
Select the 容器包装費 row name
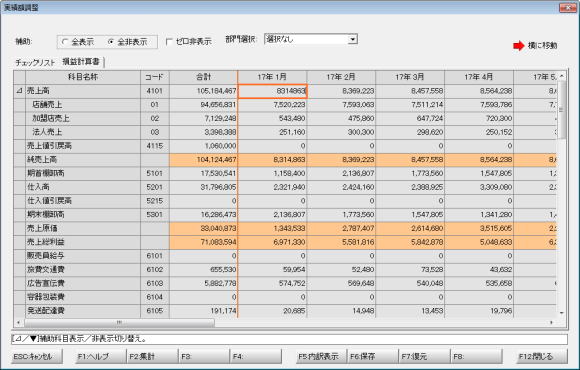coord(45,297)
